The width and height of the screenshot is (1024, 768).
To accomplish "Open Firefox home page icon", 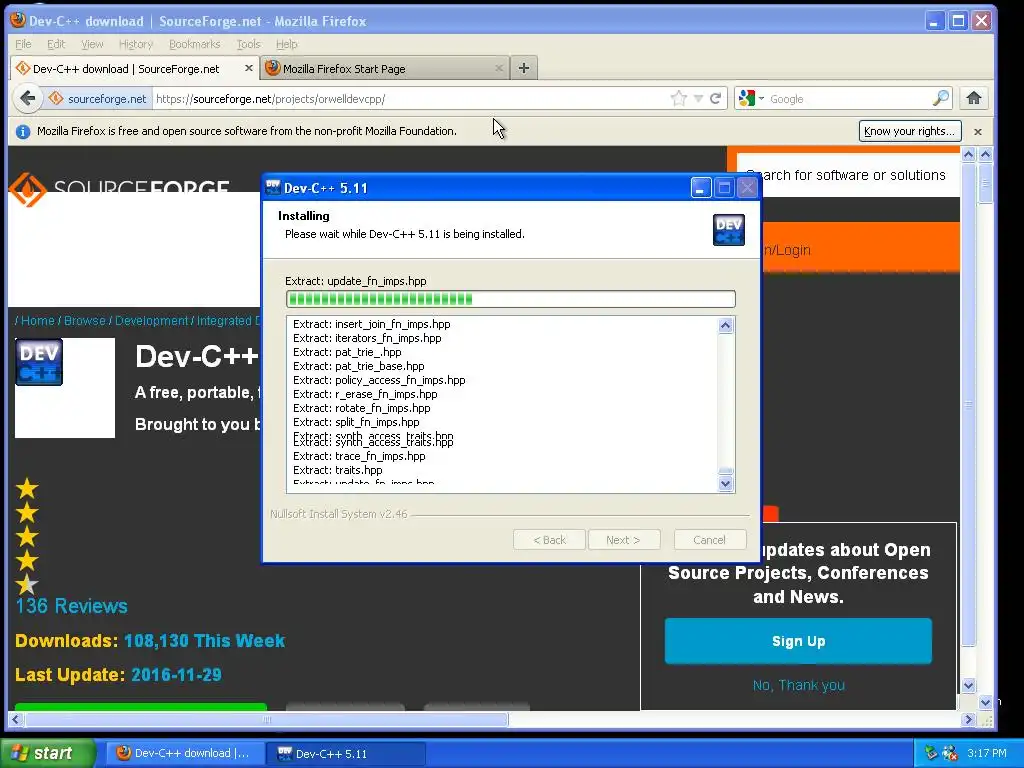I will point(974,99).
